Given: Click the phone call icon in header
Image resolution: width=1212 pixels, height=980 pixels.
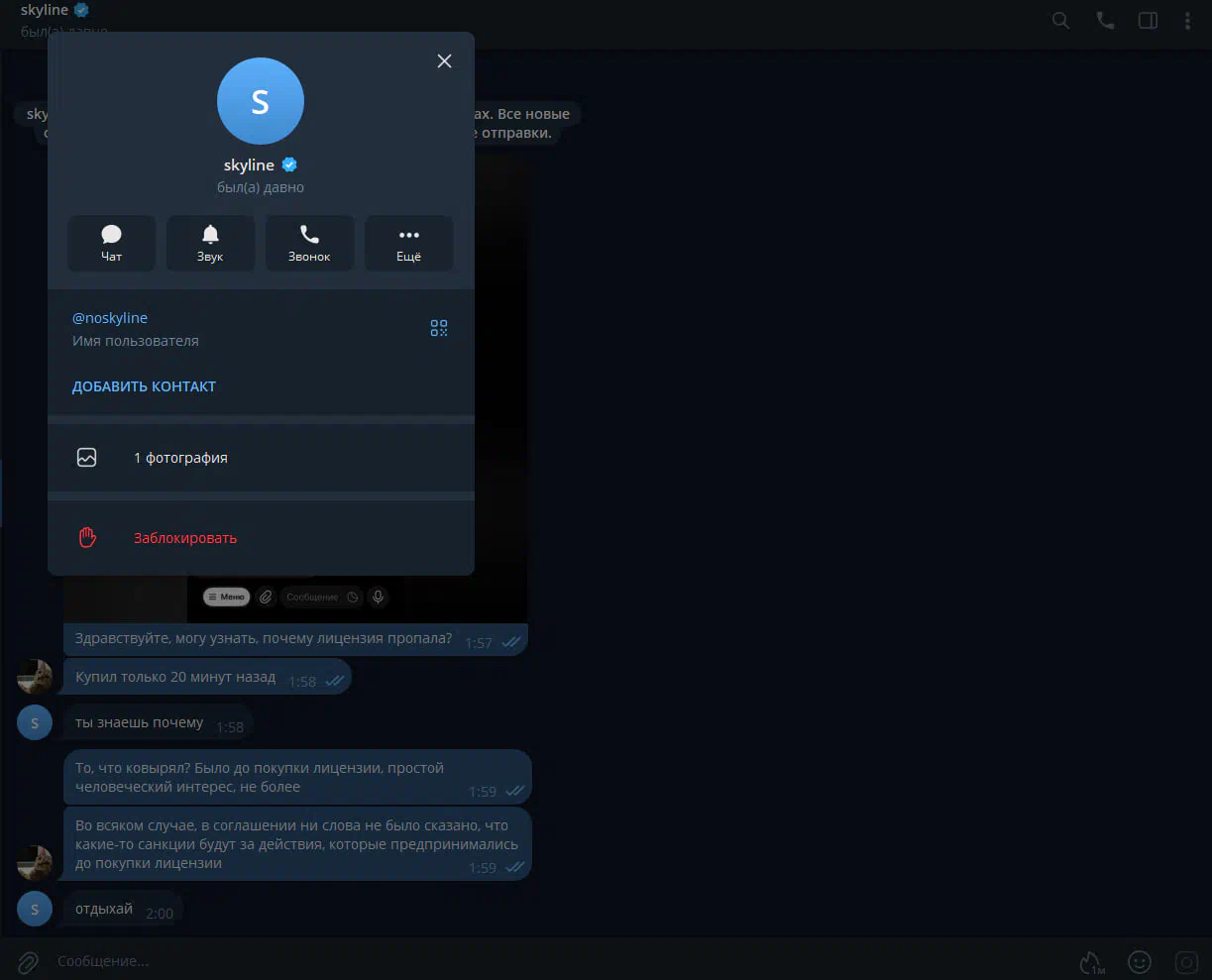Looking at the screenshot, I should click(1105, 21).
